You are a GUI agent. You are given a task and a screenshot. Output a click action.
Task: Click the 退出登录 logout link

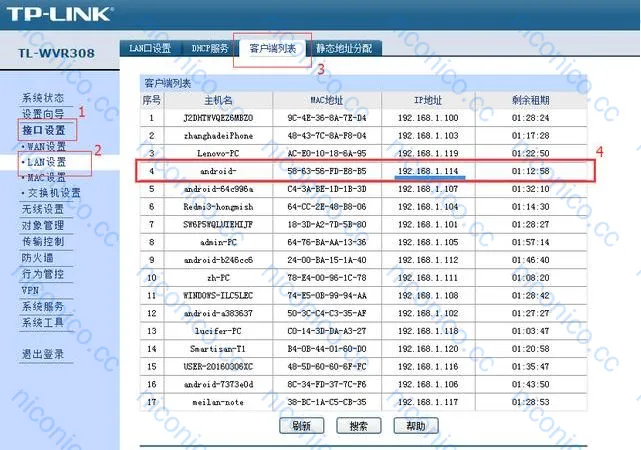[43, 354]
